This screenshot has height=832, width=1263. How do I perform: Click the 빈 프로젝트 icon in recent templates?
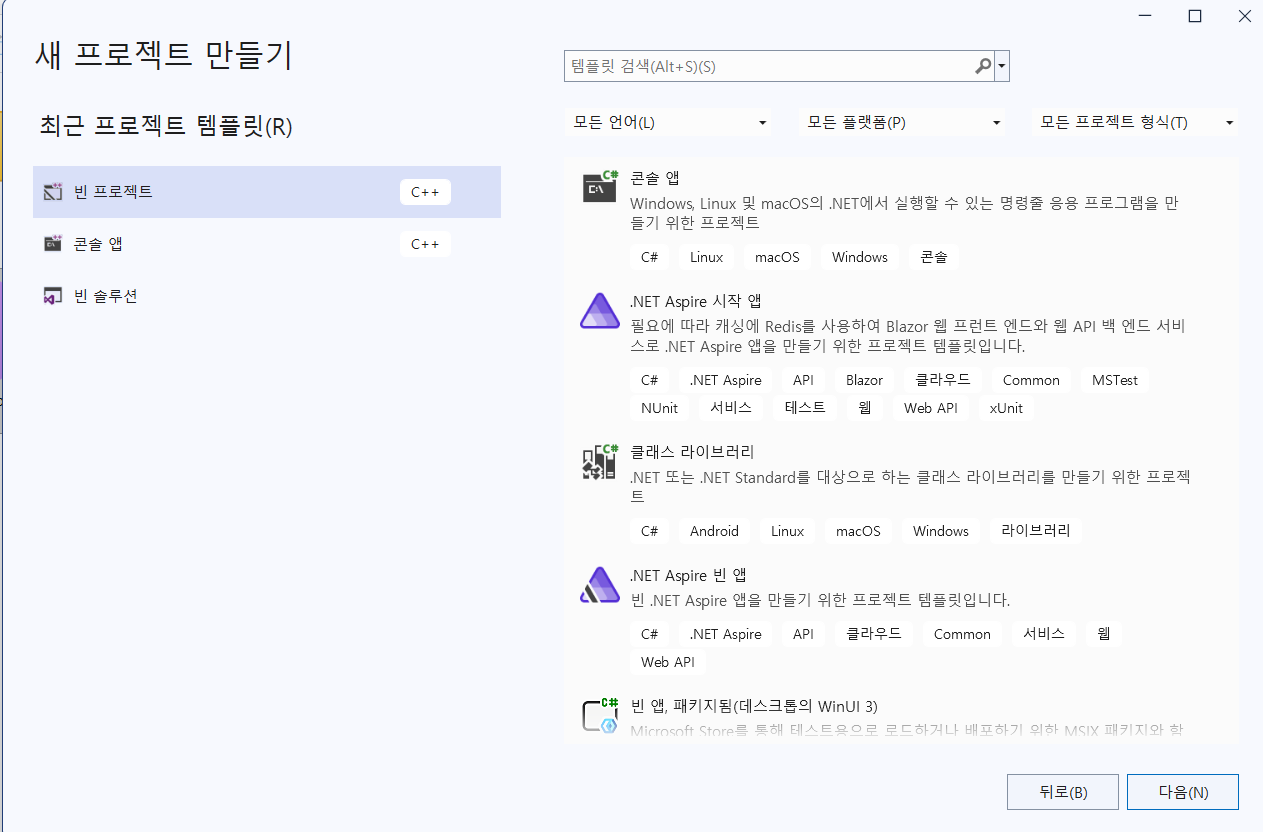tap(53, 191)
